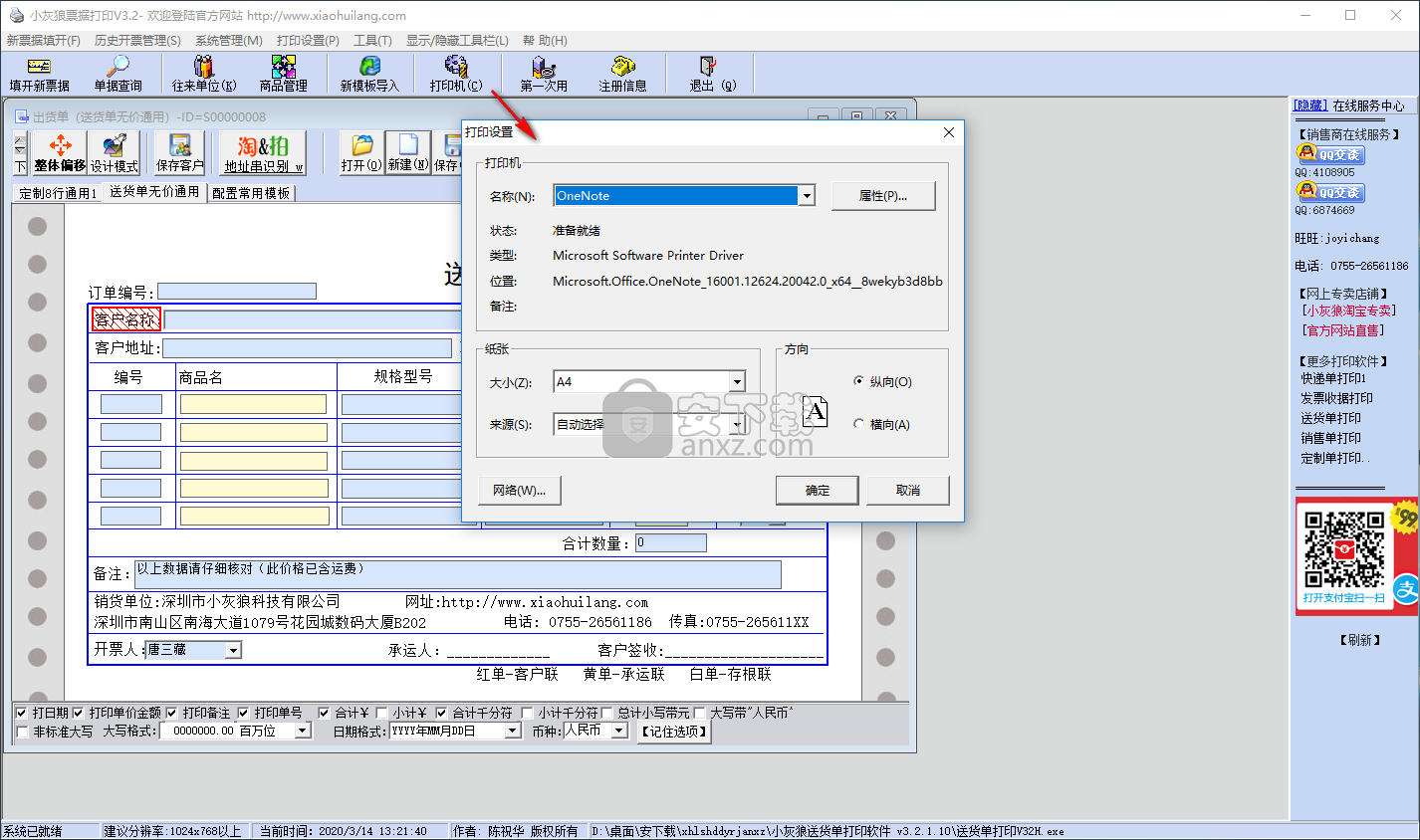The width and height of the screenshot is (1420, 840).
Task: Open 淘&拍 地址串识别 tool
Action: (x=263, y=153)
